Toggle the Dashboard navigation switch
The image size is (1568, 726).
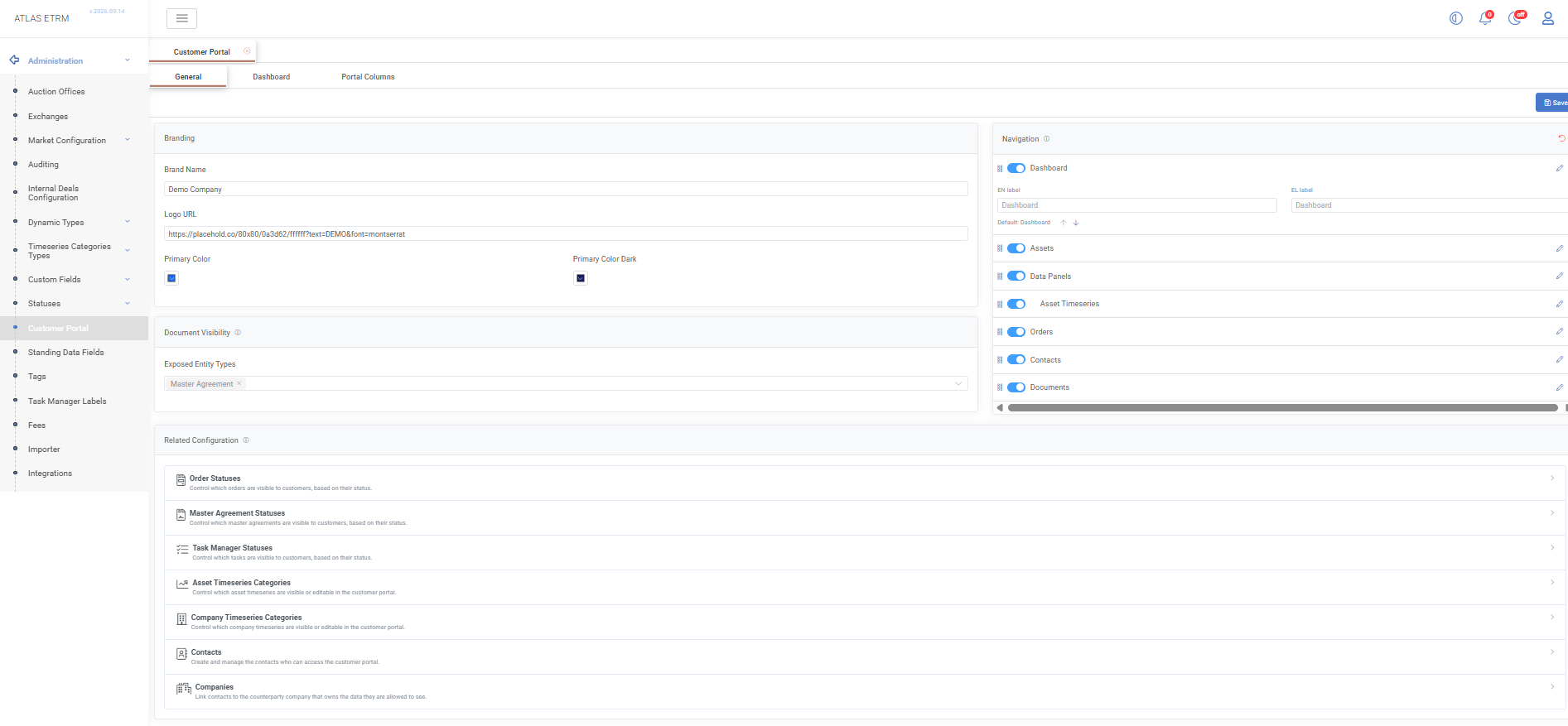1016,168
